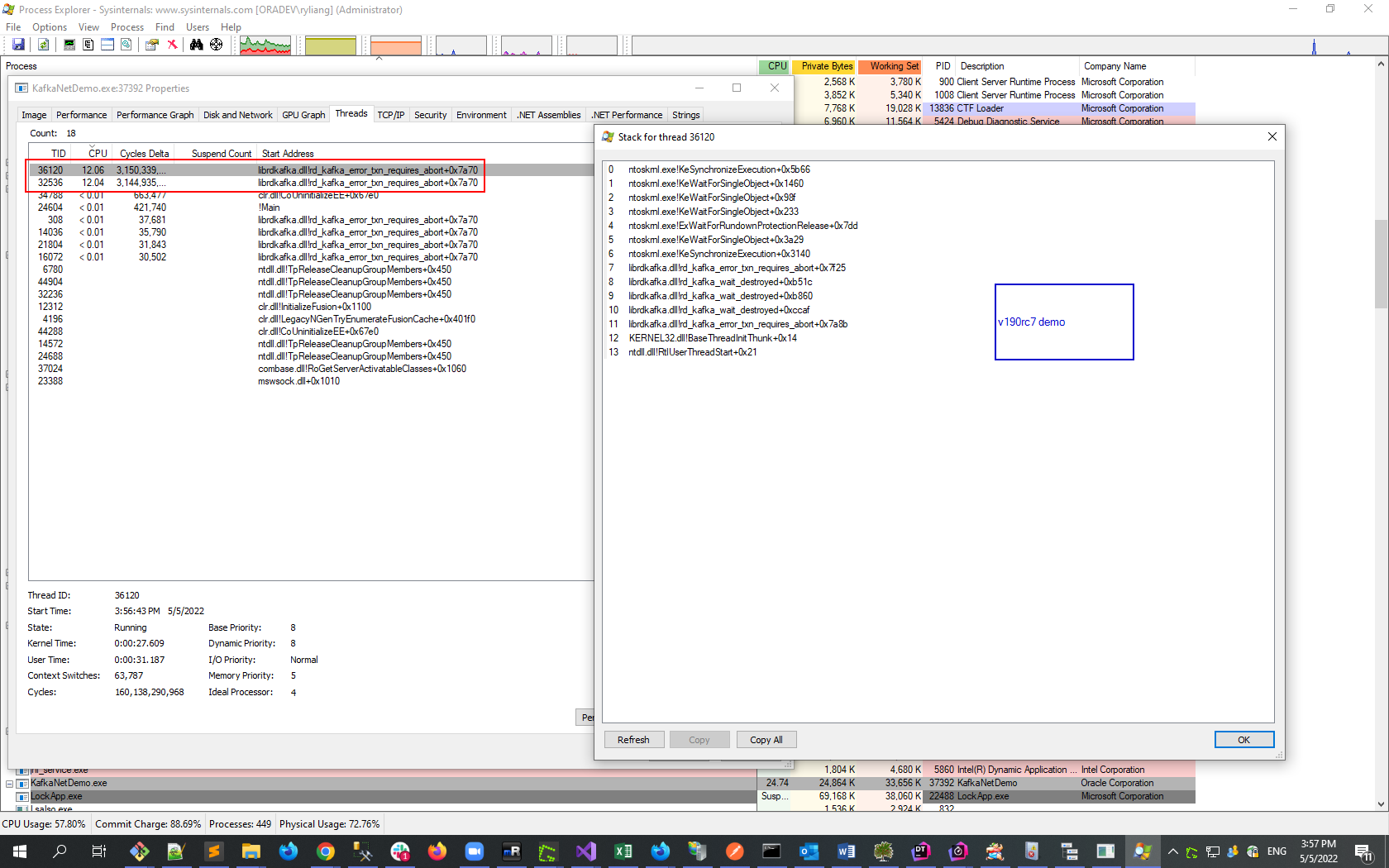
Task: Click the binoculars Find icon
Action: point(196,45)
